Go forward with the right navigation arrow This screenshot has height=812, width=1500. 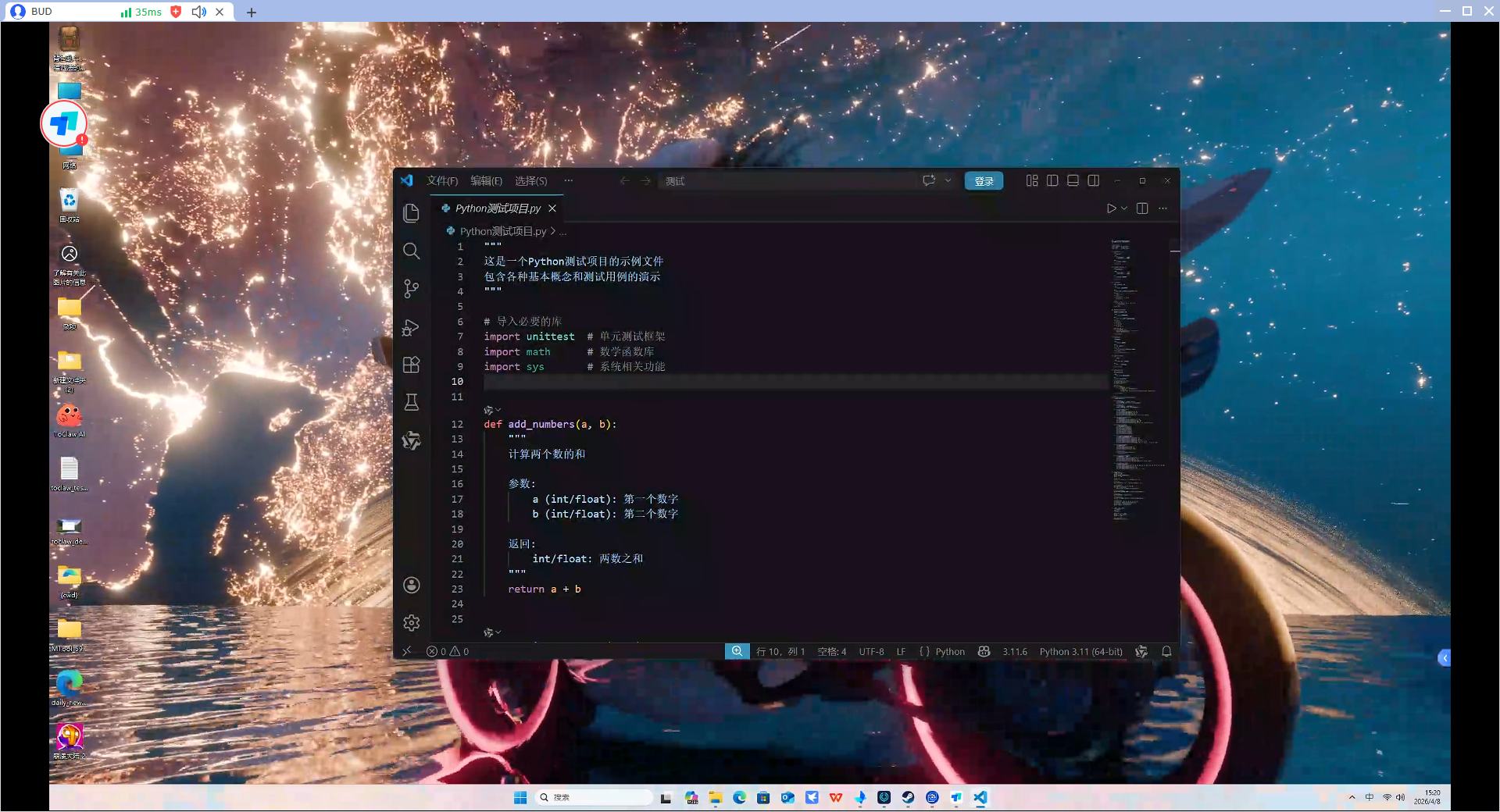coord(645,180)
